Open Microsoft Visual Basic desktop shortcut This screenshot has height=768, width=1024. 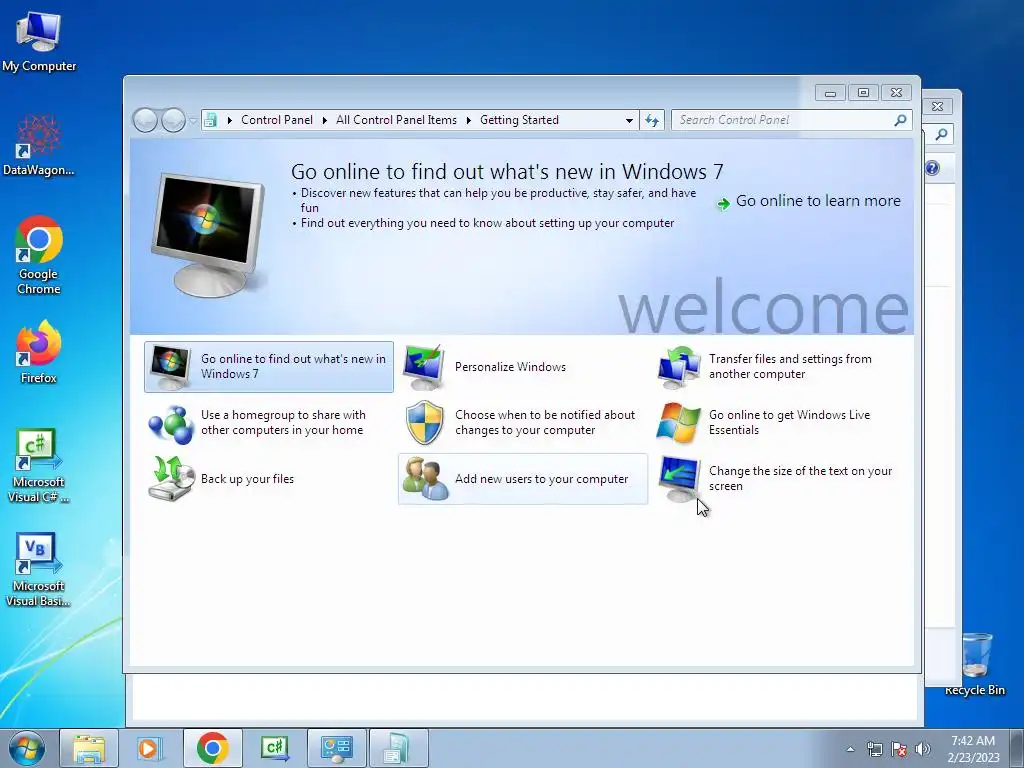[39, 570]
